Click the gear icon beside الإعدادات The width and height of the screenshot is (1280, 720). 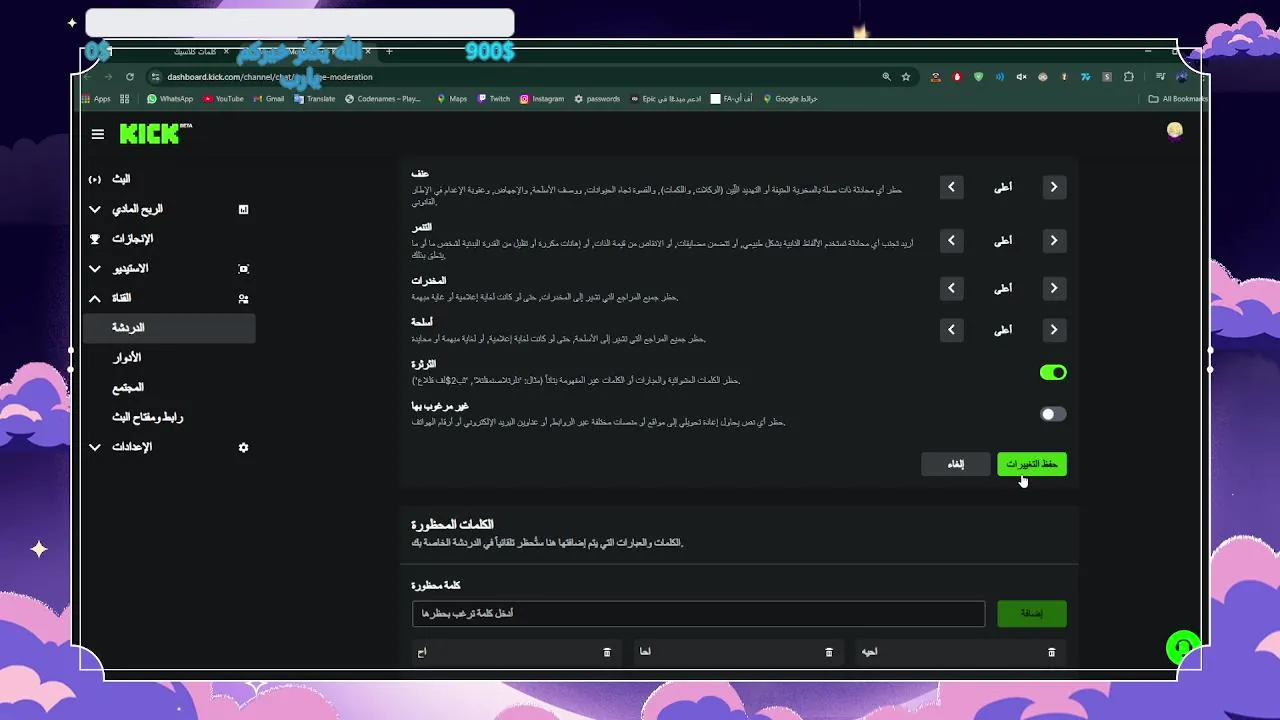(243, 447)
